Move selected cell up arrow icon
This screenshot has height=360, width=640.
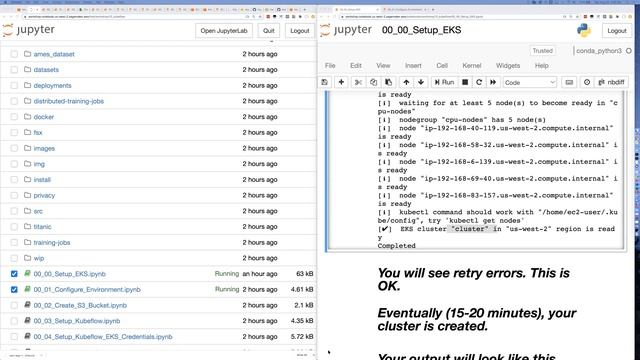406,82
